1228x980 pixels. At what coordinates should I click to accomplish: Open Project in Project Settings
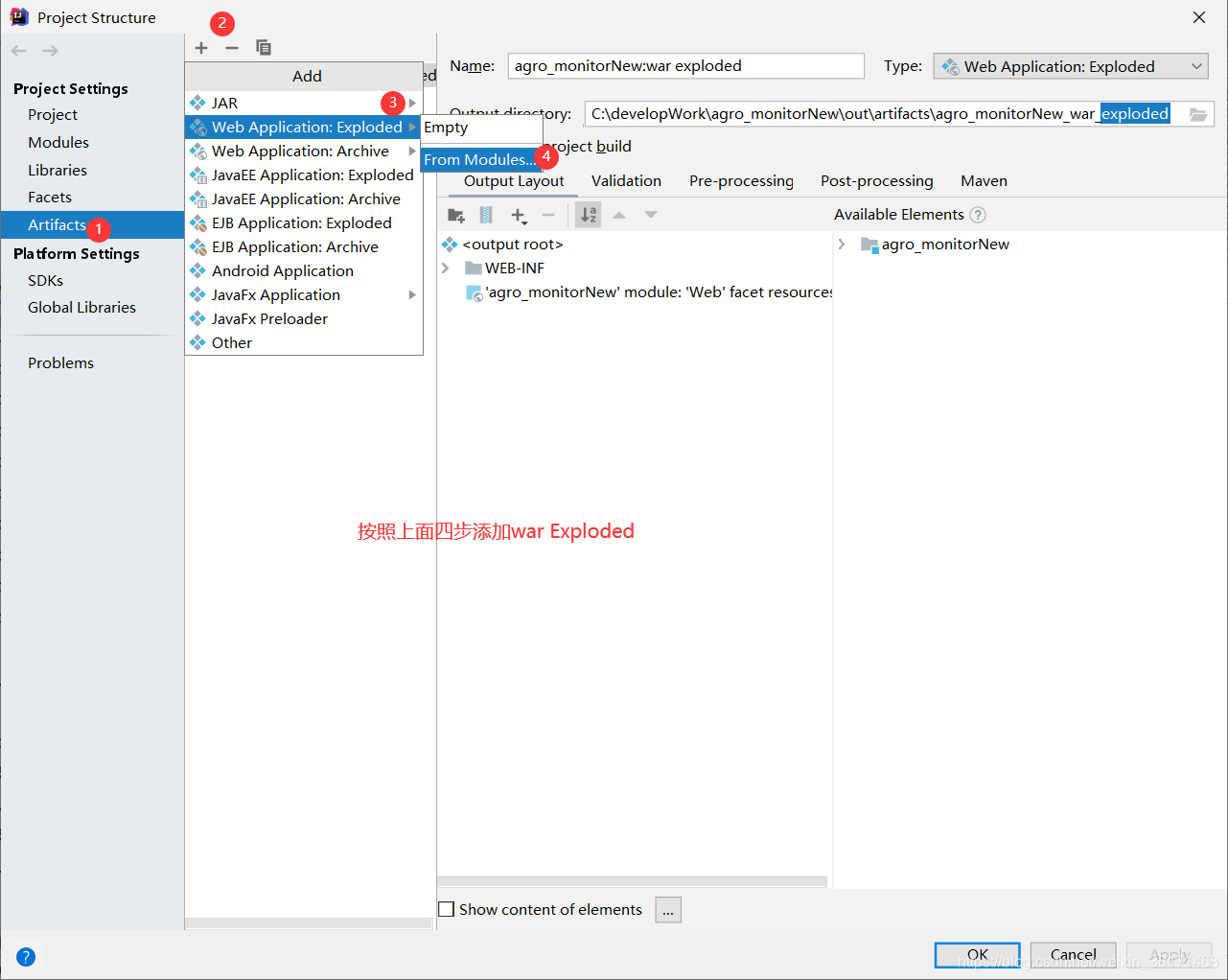(x=53, y=115)
